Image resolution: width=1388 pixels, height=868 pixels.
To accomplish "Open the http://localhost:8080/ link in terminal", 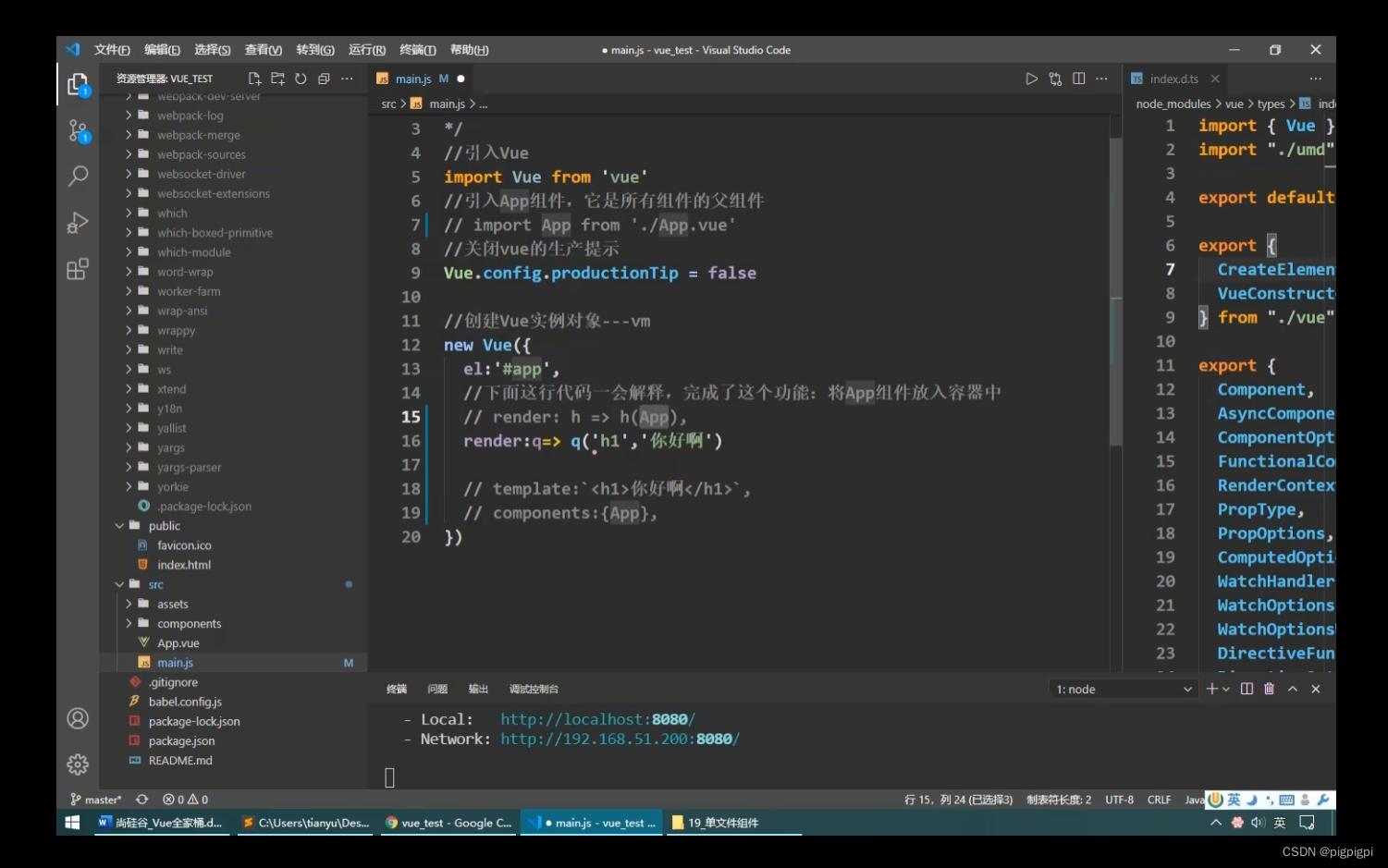I will pos(597,719).
